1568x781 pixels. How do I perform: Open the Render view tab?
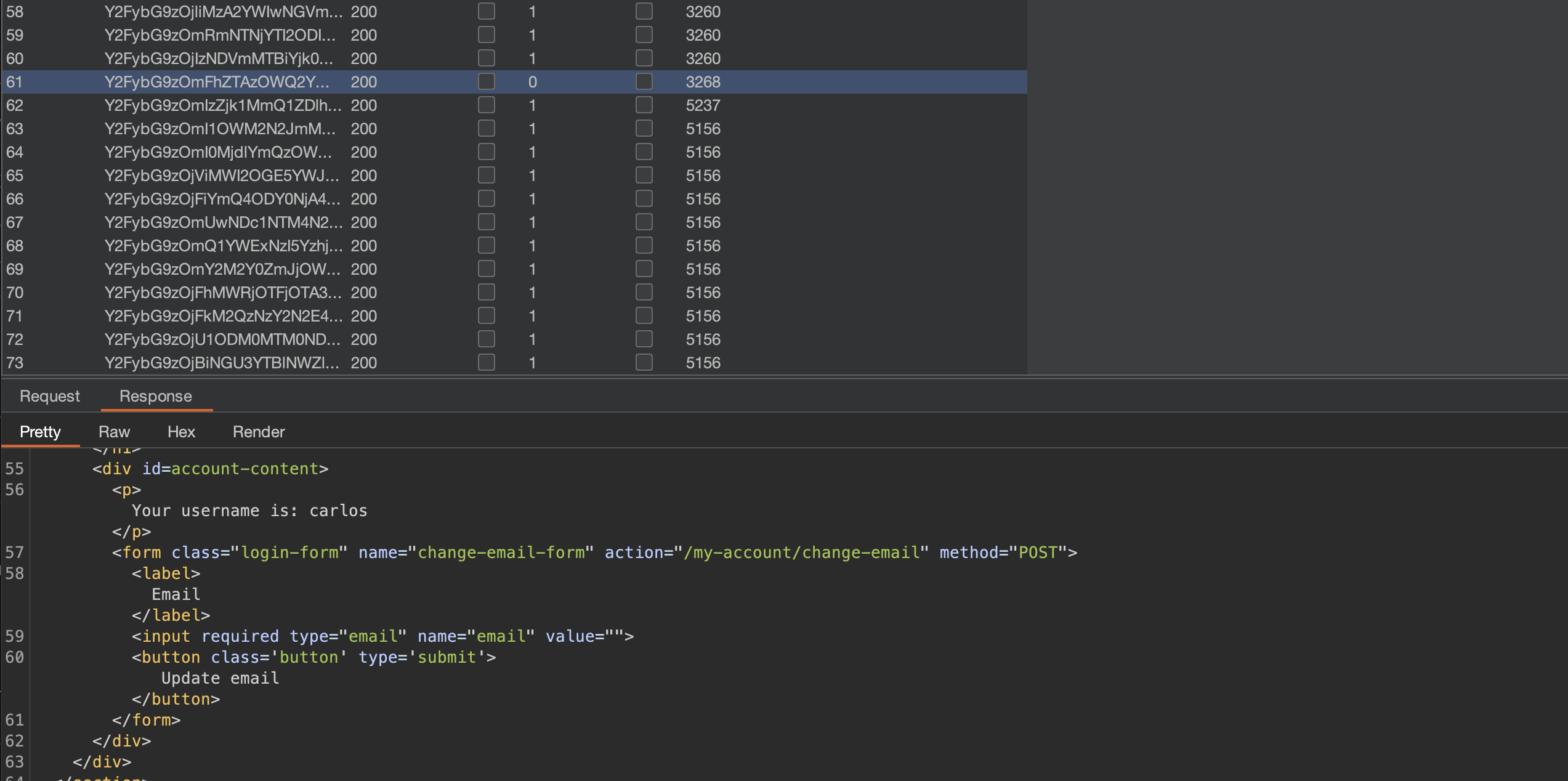pos(259,432)
